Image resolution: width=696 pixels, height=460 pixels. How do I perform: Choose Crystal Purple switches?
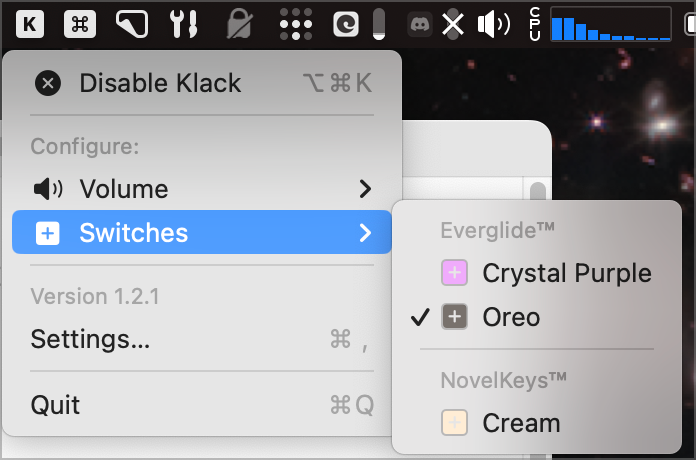[x=566, y=273]
